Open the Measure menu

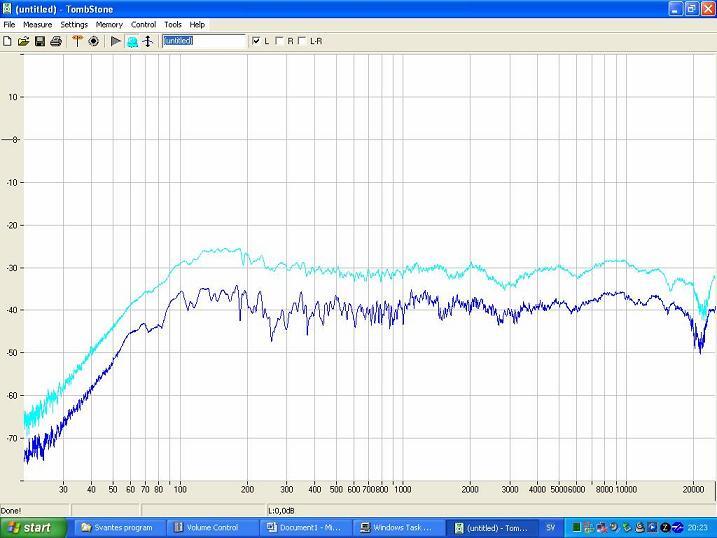(37, 25)
